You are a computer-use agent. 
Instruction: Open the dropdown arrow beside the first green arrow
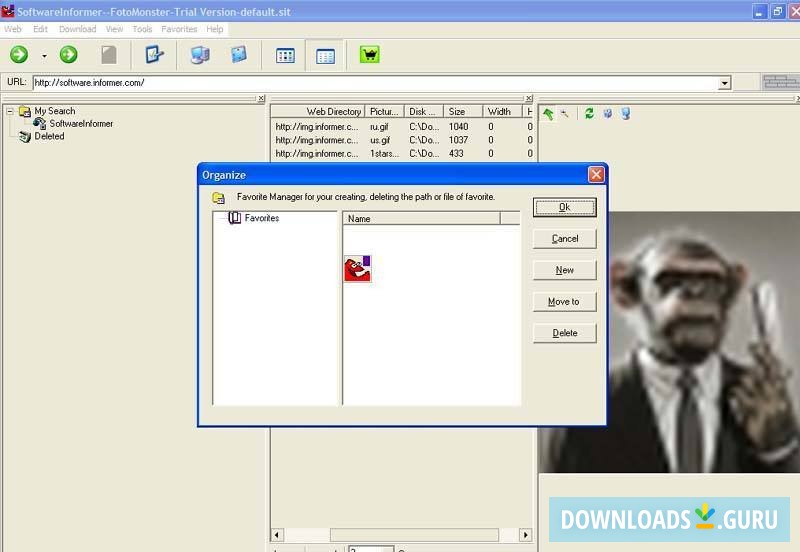pyautogui.click(x=44, y=56)
